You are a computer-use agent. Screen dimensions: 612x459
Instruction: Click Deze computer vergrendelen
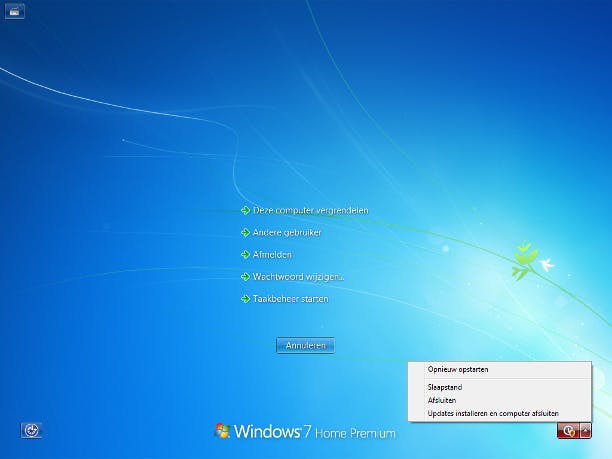[311, 210]
